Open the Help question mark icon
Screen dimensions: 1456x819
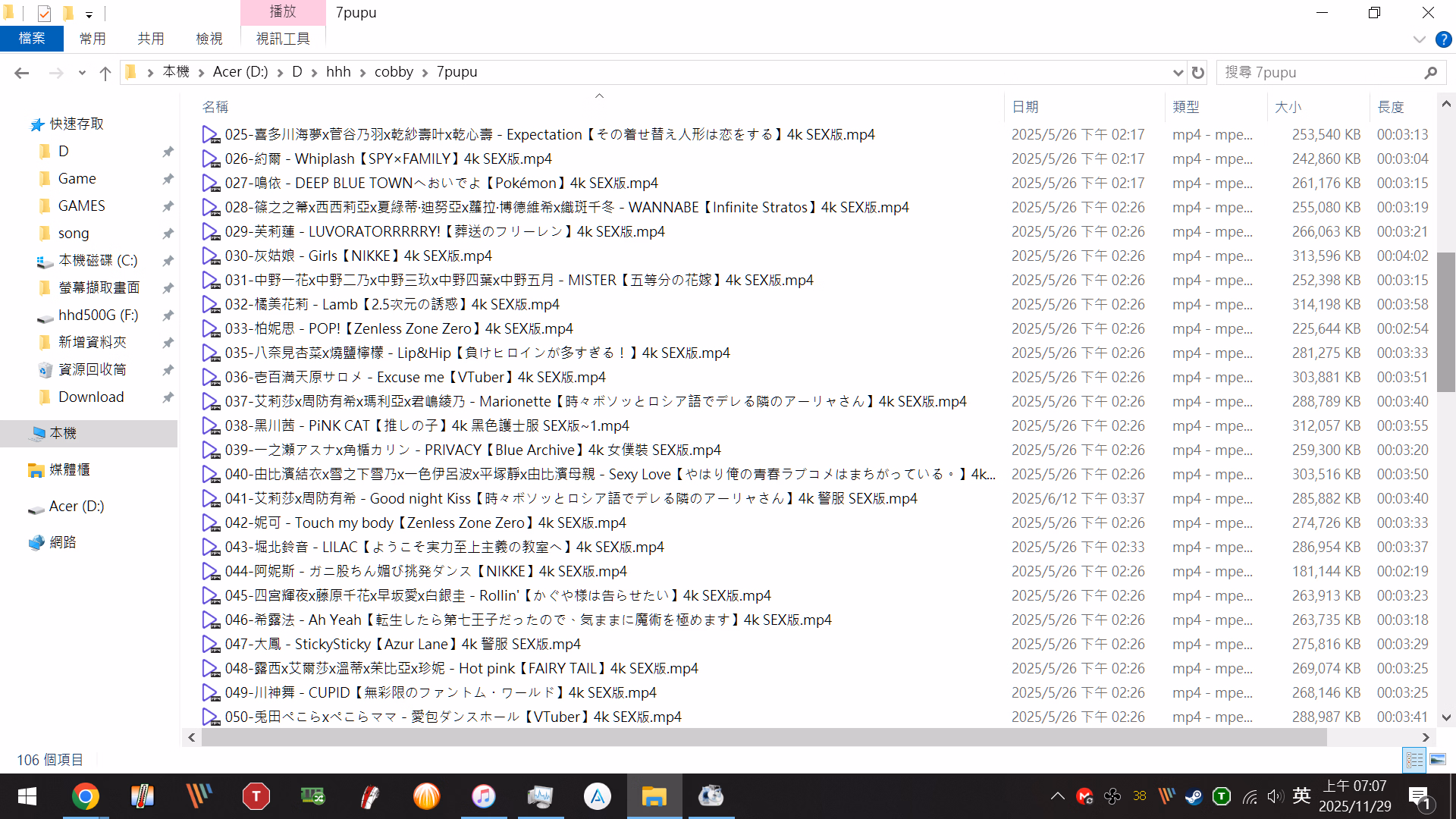1443,39
